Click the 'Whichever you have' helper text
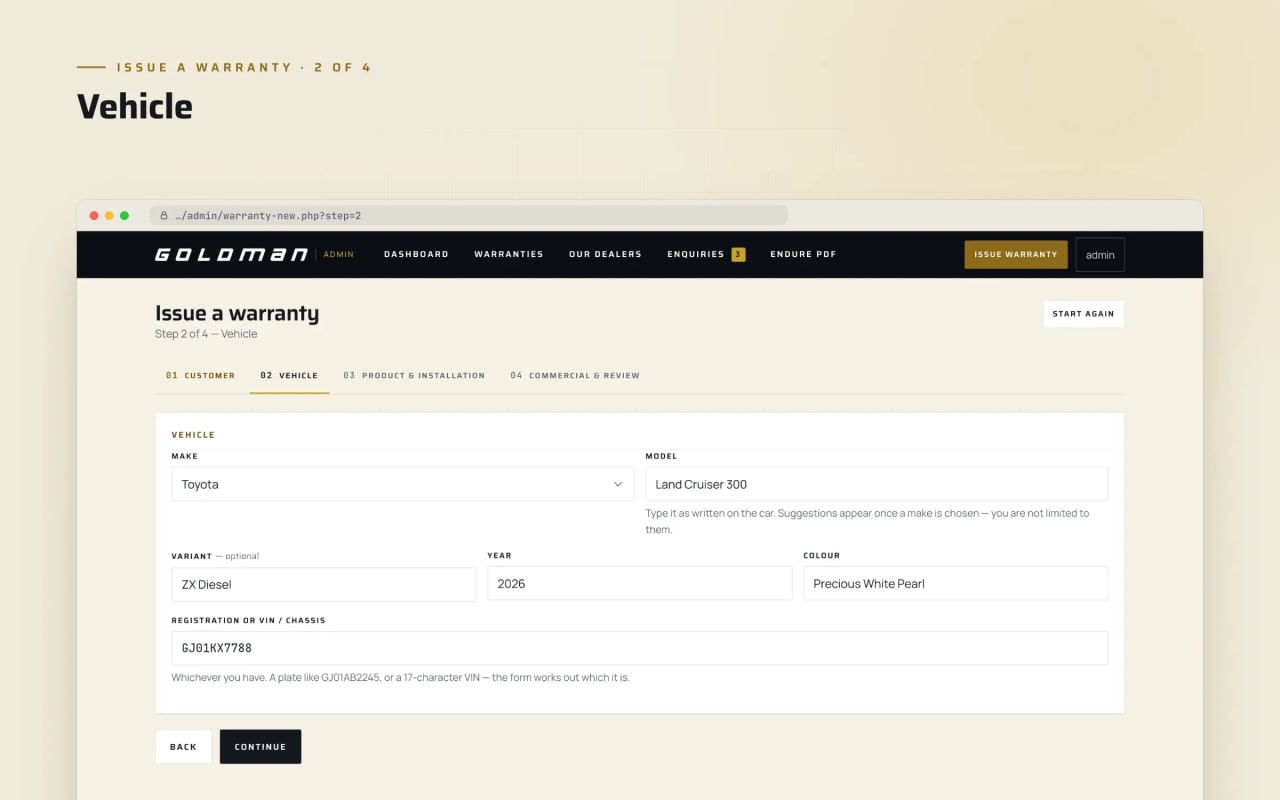This screenshot has width=1280, height=800. coord(400,678)
